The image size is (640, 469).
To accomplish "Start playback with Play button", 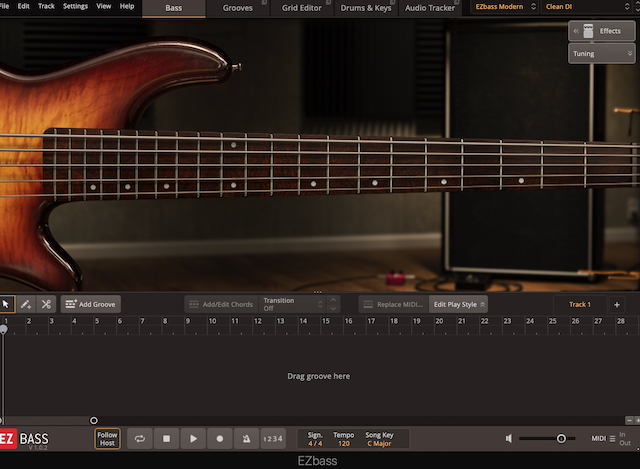I will (193, 439).
